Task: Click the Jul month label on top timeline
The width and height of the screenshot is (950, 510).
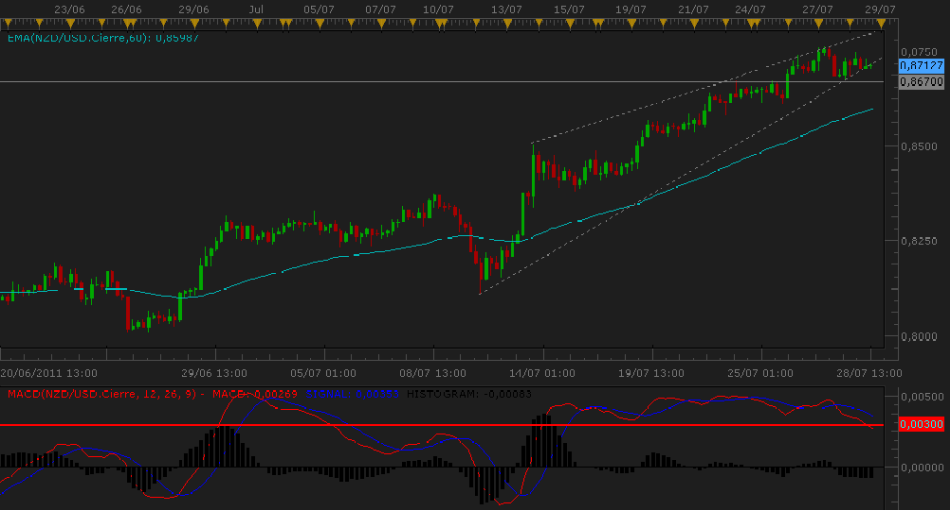Action: click(x=256, y=9)
